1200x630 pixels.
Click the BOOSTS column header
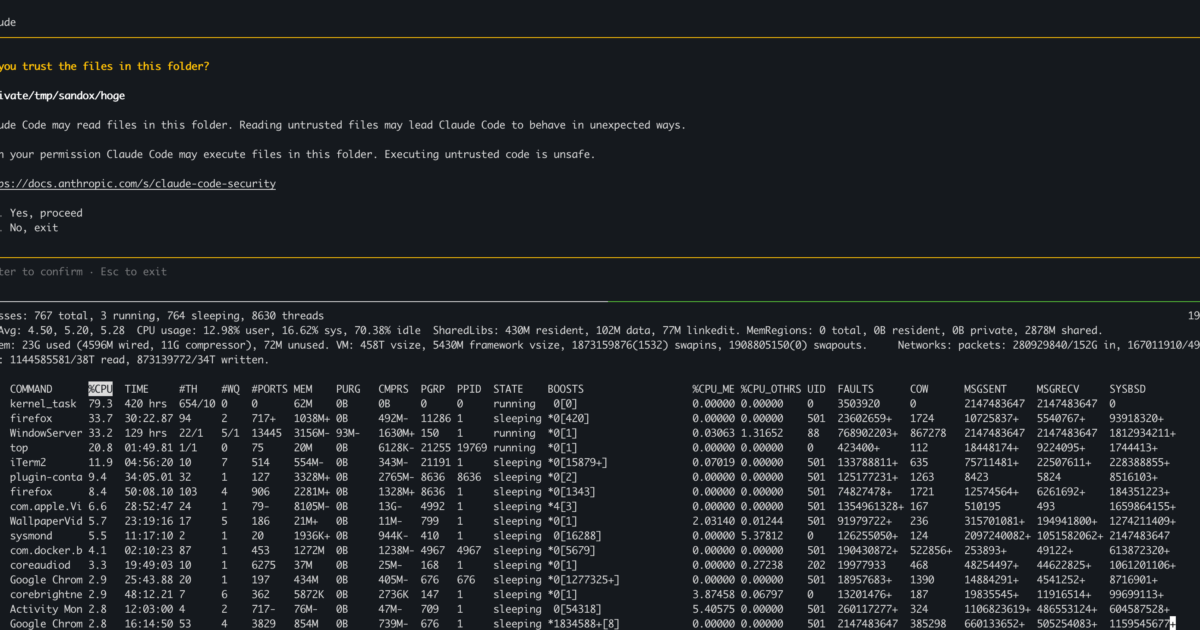(x=566, y=389)
